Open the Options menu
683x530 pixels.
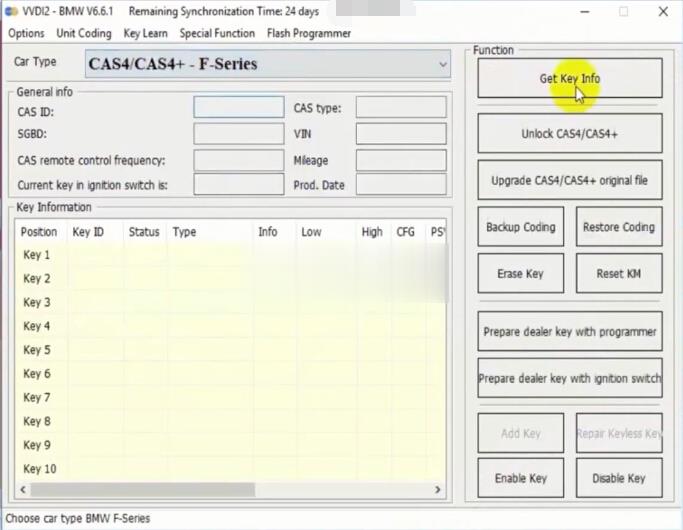coord(26,34)
